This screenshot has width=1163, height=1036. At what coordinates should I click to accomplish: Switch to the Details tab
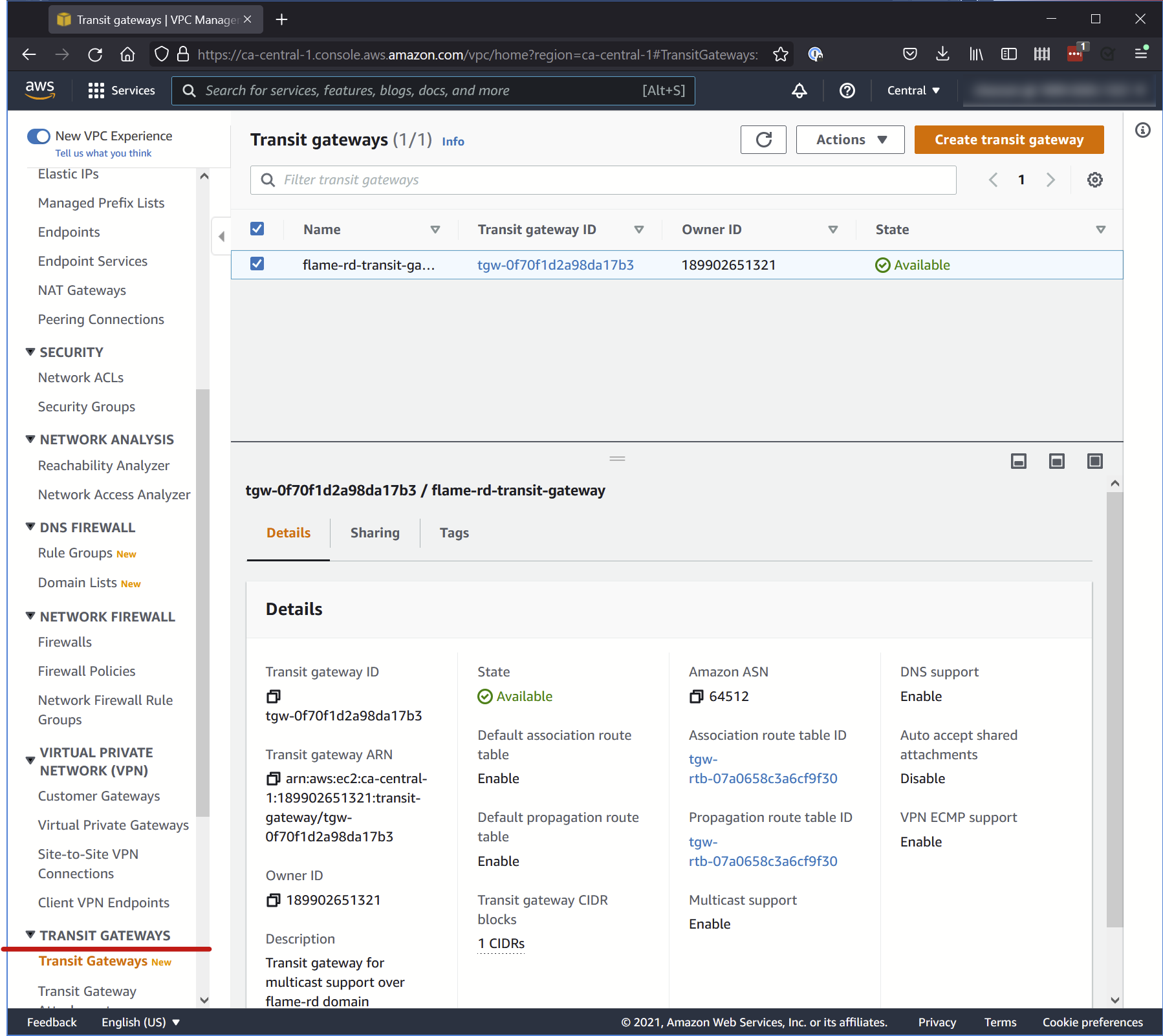pyautogui.click(x=288, y=533)
